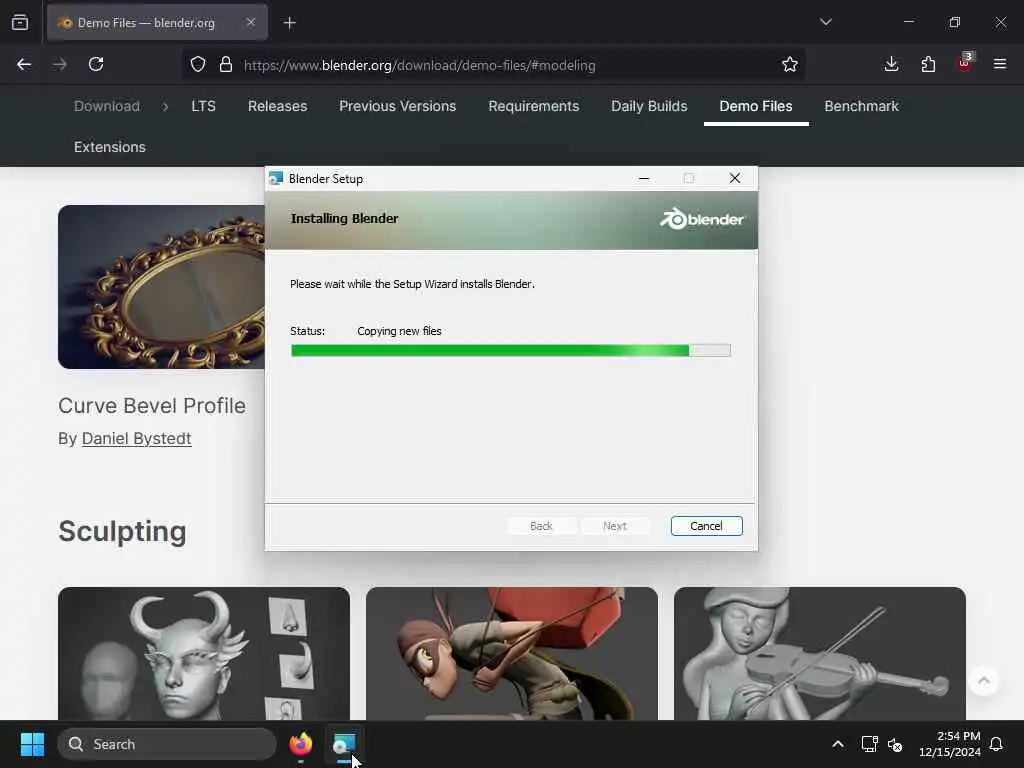Click the forward navigation arrow
The width and height of the screenshot is (1024, 768).
(x=60, y=64)
